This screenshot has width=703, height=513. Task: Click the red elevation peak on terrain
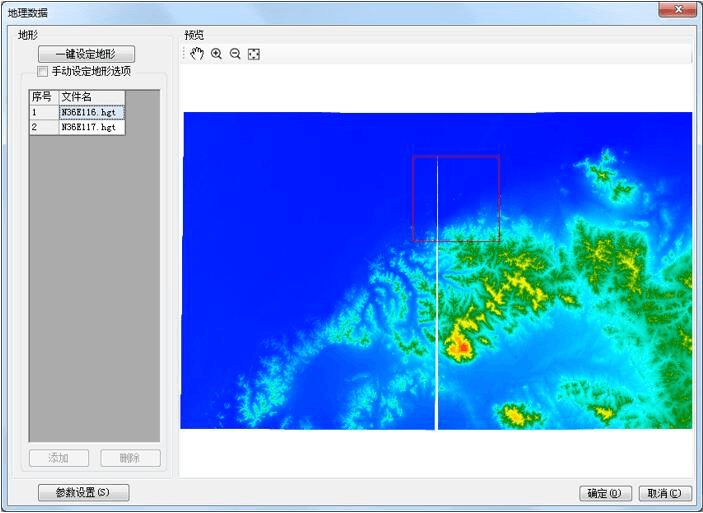point(460,348)
